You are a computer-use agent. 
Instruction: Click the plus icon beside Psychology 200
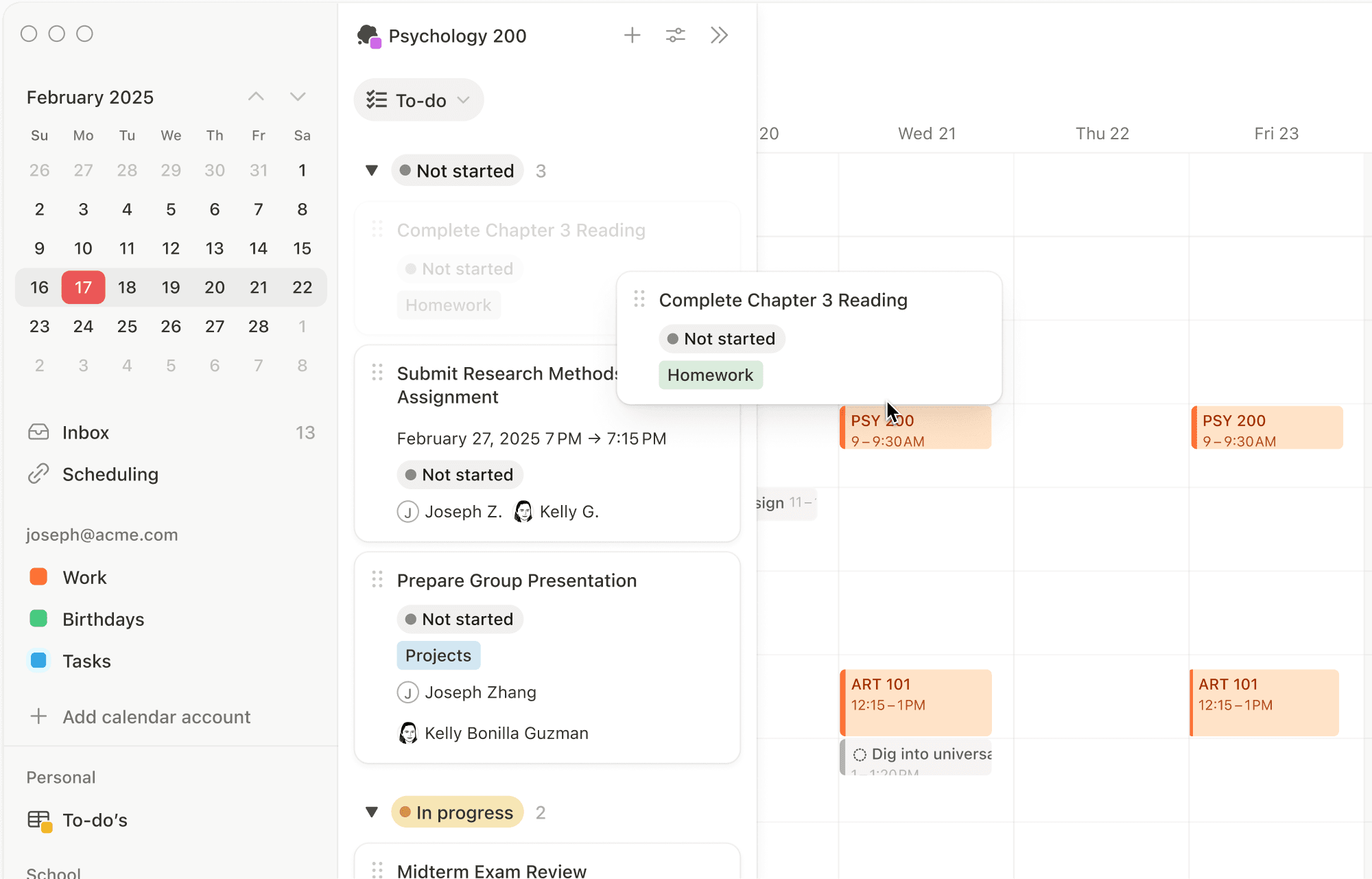(x=632, y=35)
